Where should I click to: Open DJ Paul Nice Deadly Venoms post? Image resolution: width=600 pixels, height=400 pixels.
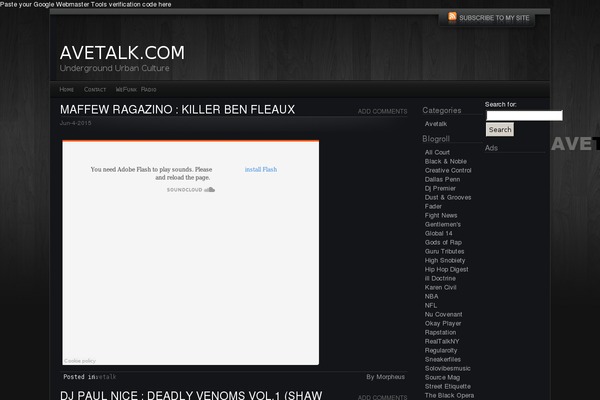pos(191,395)
